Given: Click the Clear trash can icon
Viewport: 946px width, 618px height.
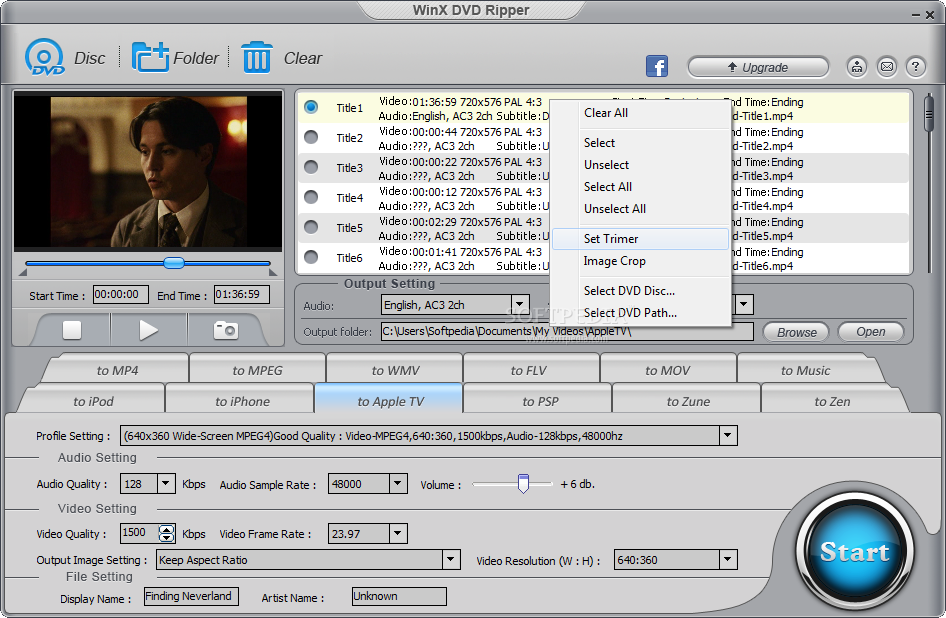Looking at the screenshot, I should click(257, 57).
